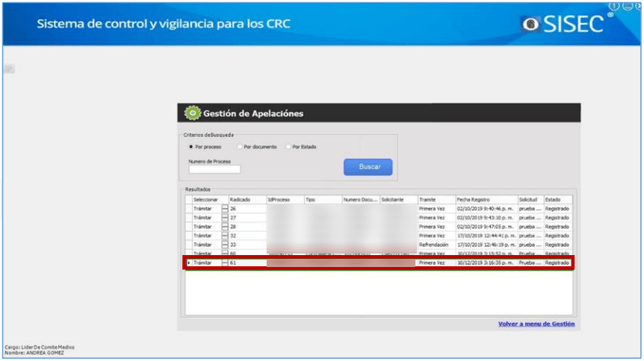644x361 pixels.
Task: Click the exclamation circle icon in the top banner
Action: [x=614, y=6]
